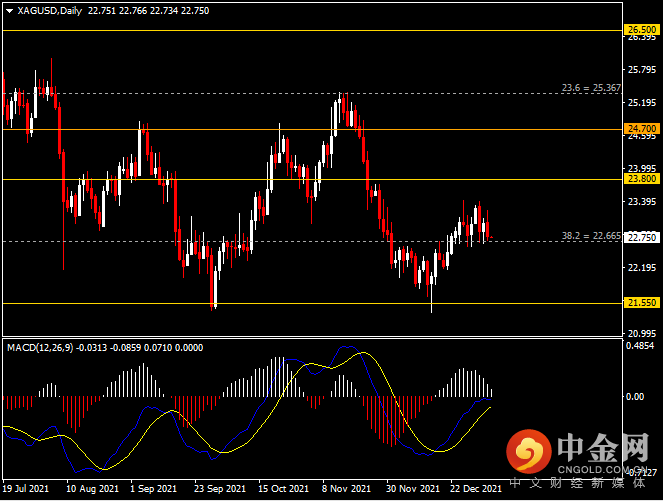This screenshot has width=663, height=501.
Task: Click the 23.395 price scale value
Action: 642,202
